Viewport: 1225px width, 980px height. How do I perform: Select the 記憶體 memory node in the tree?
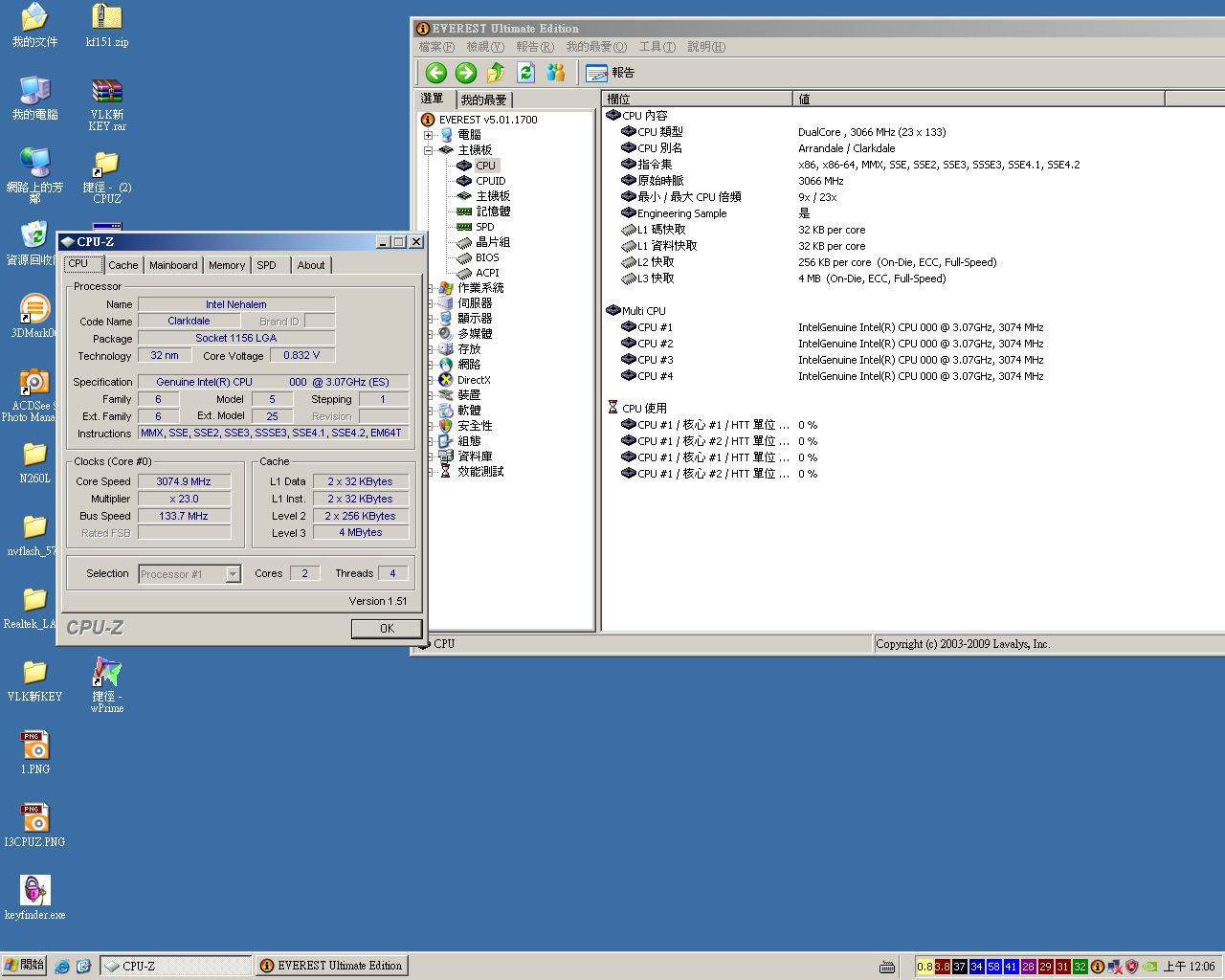[493, 212]
